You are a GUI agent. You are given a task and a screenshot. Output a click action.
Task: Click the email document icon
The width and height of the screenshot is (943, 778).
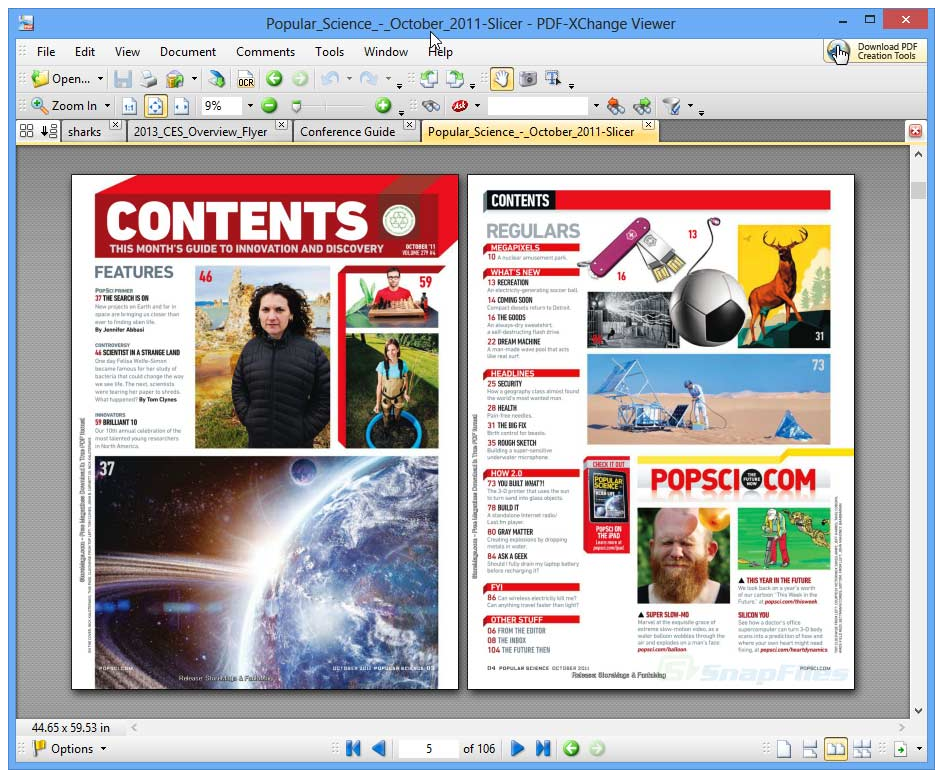tap(175, 79)
